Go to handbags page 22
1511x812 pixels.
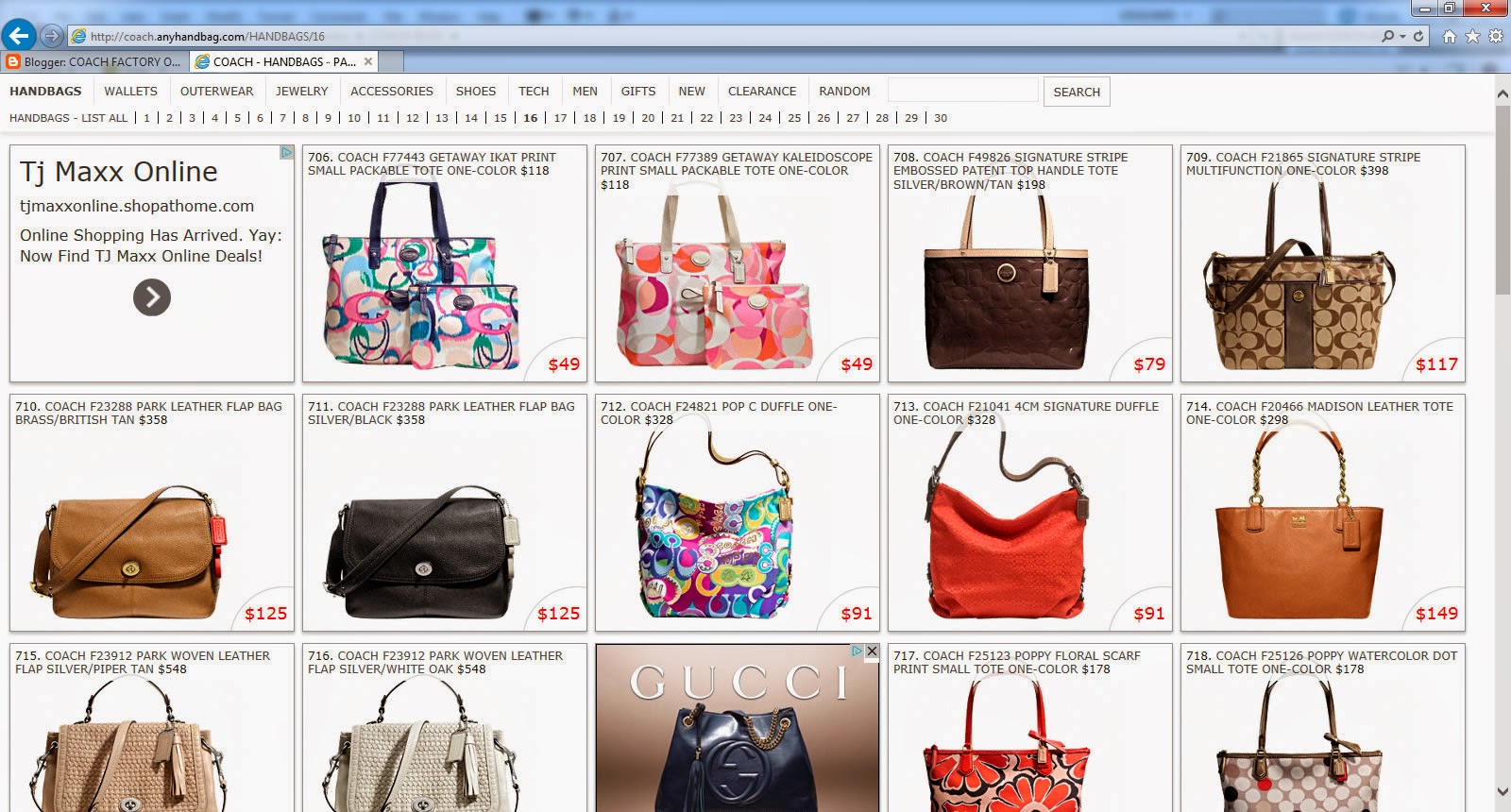[x=706, y=118]
